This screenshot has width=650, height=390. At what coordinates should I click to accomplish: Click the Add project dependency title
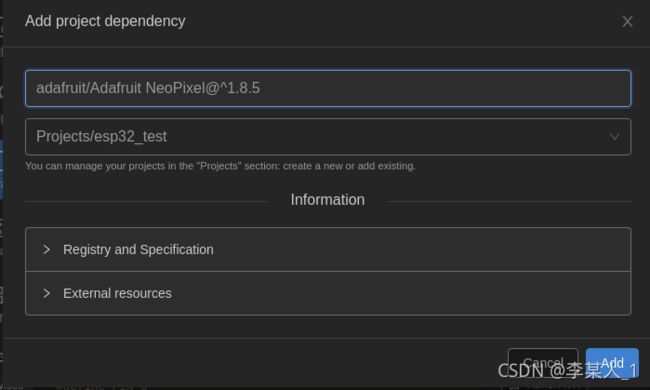point(105,21)
